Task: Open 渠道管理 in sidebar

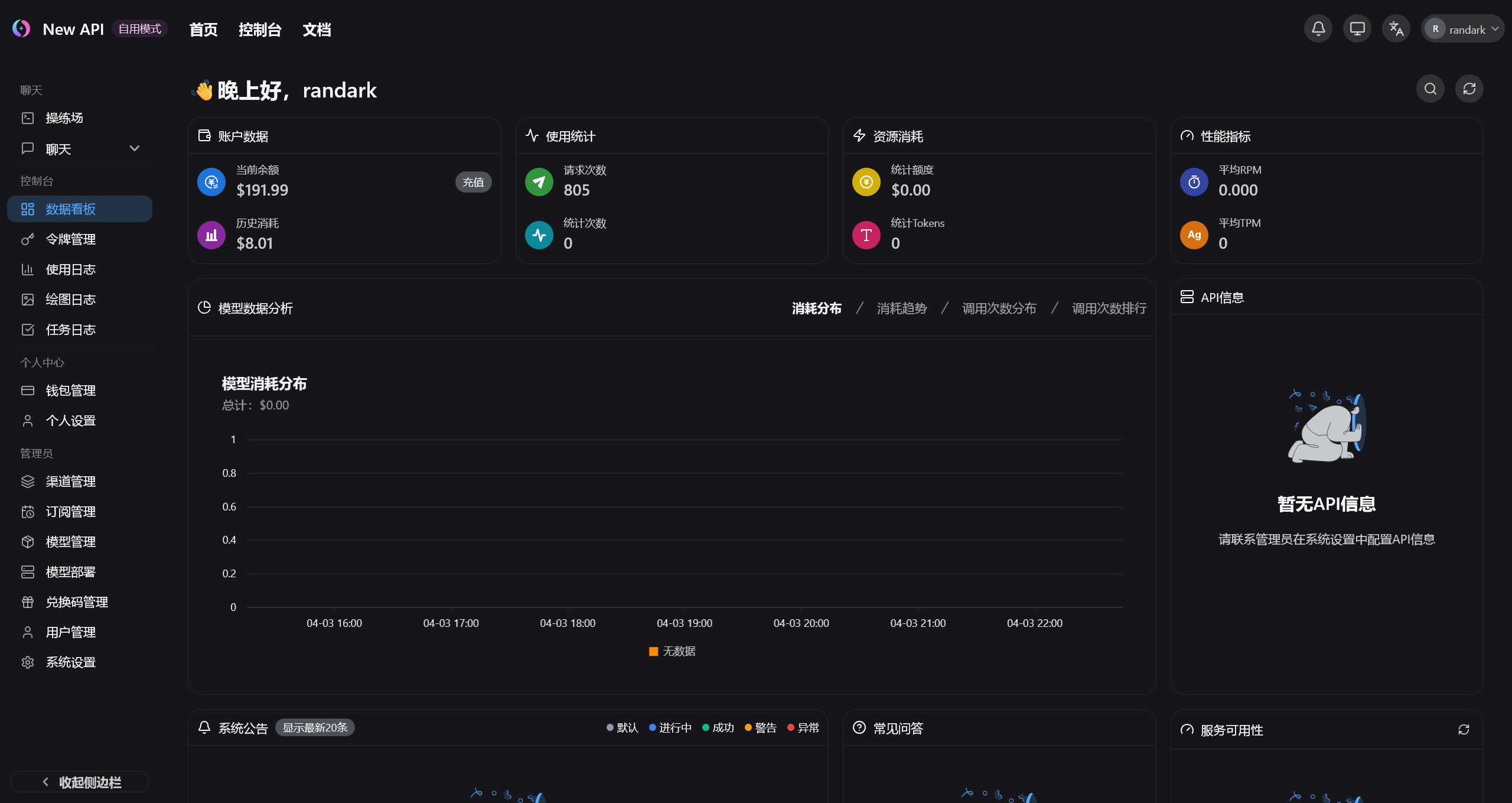Action: pyautogui.click(x=71, y=482)
